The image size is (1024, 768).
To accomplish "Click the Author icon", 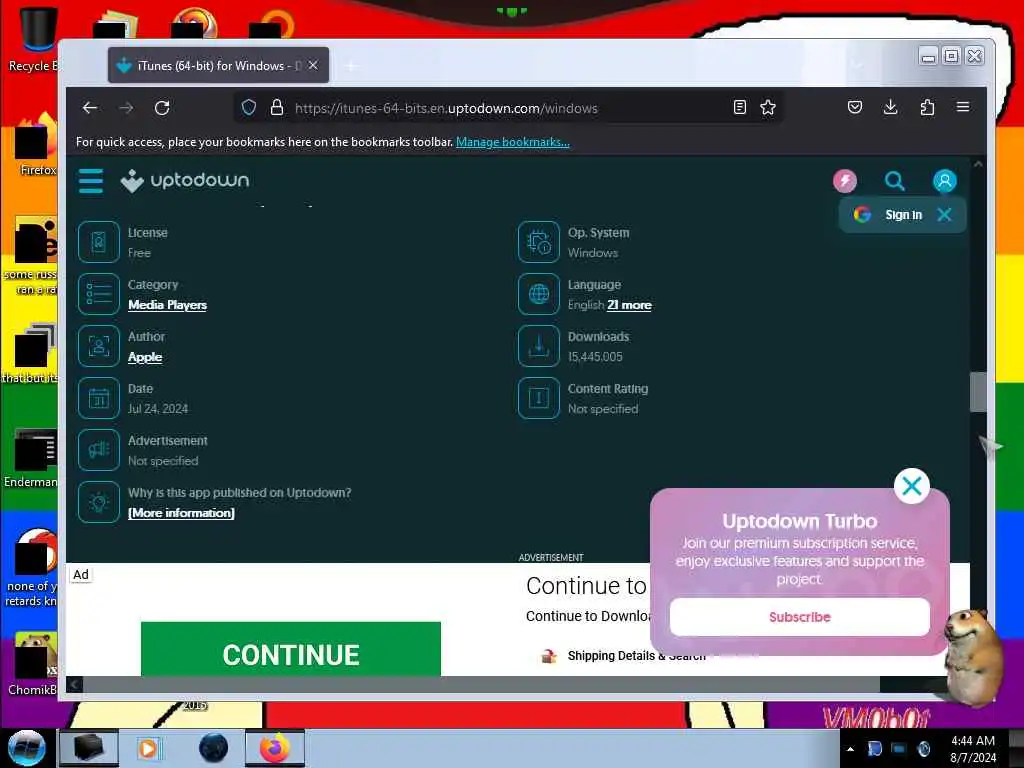I will (x=99, y=346).
